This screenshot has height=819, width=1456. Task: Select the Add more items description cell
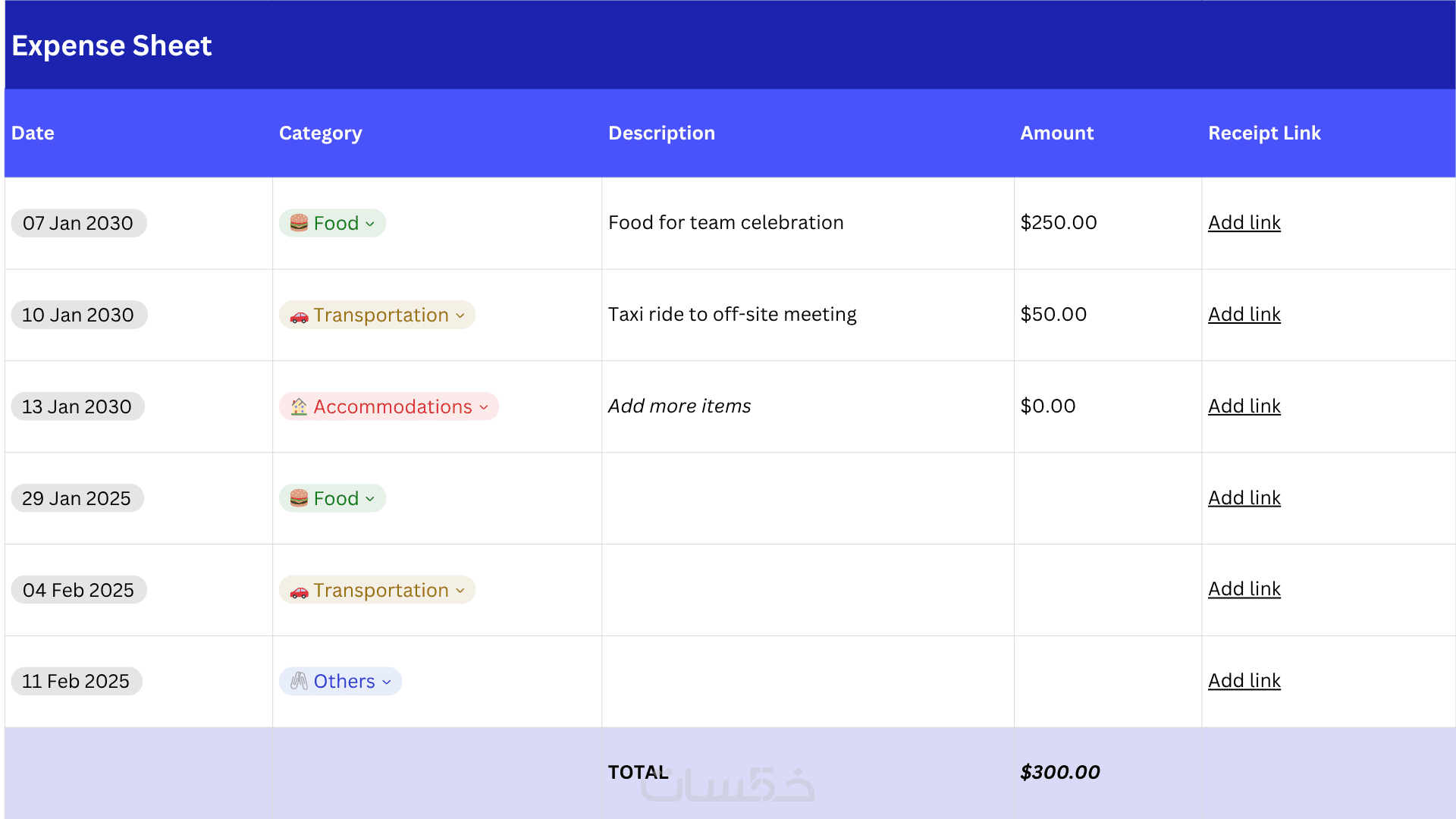(679, 406)
